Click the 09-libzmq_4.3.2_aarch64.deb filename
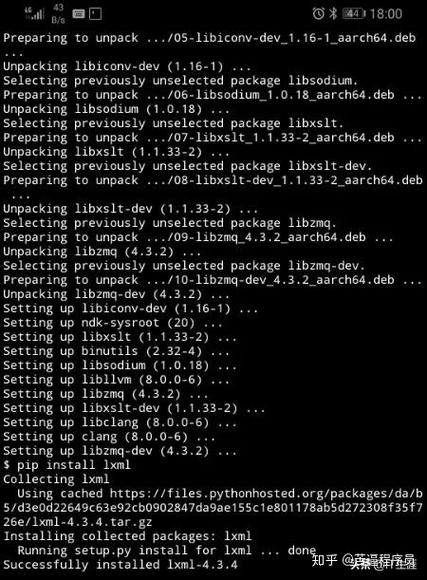 pyautogui.click(x=269, y=237)
